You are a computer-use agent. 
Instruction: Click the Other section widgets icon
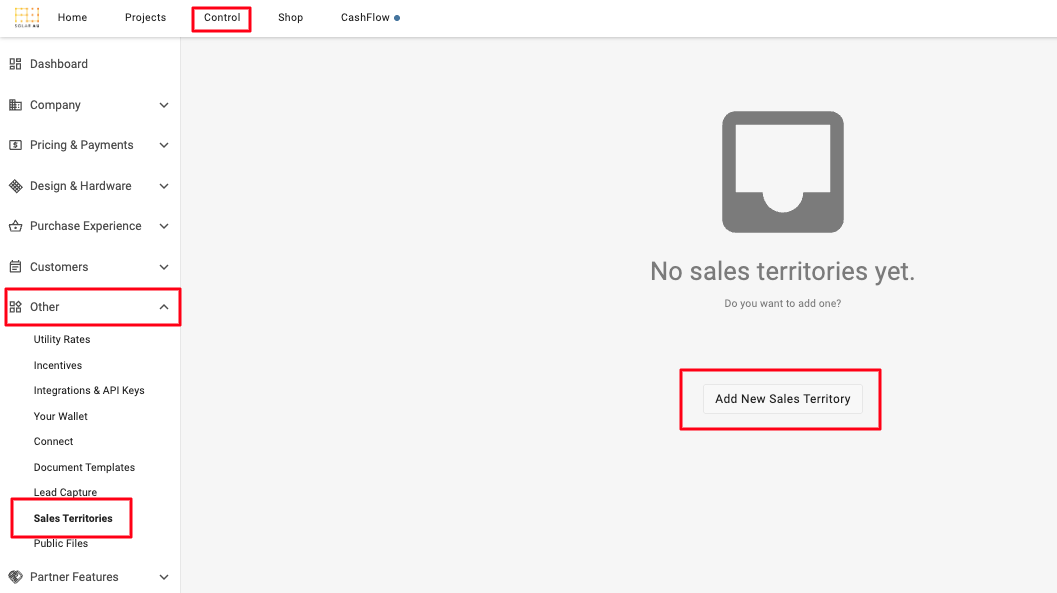click(16, 307)
